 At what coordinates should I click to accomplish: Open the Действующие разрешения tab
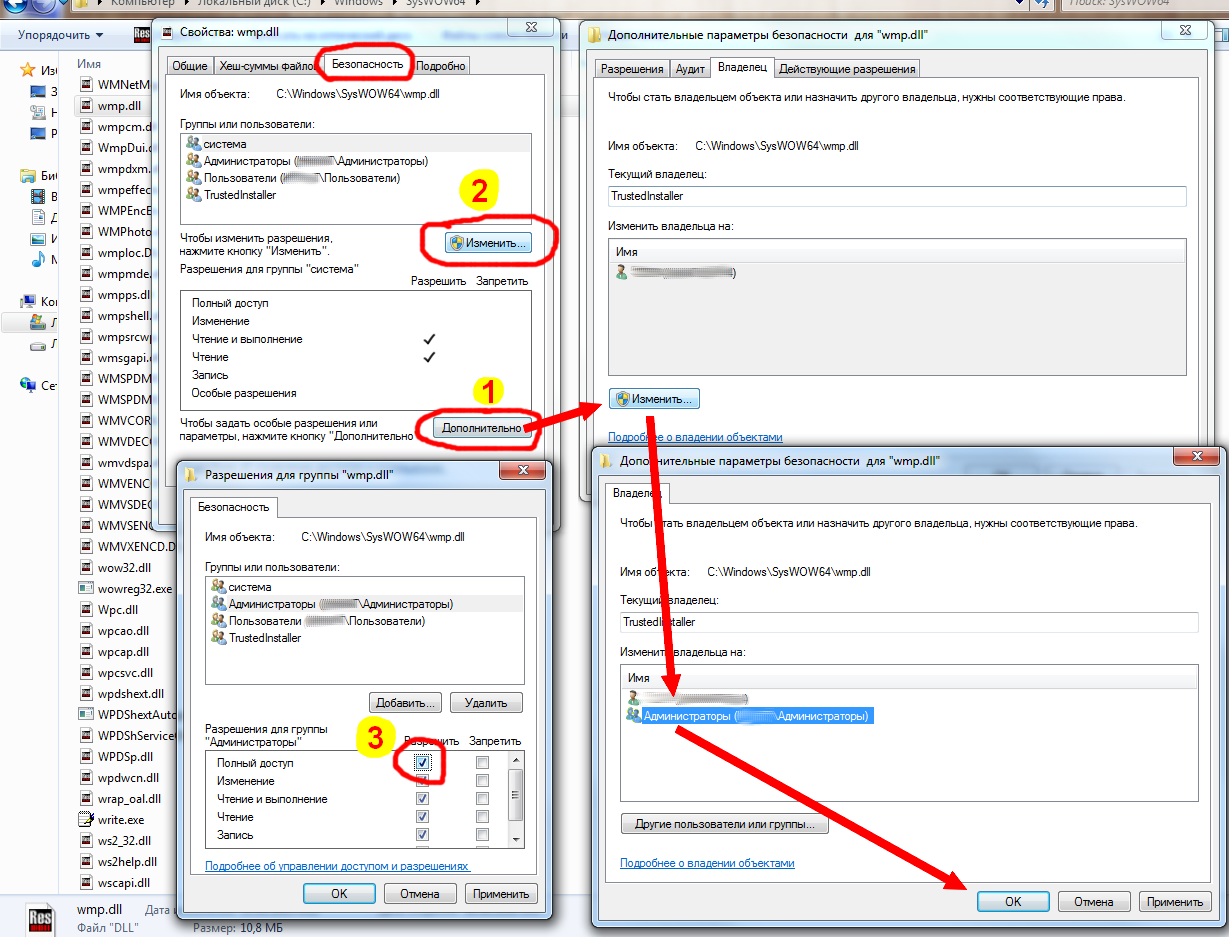[847, 69]
